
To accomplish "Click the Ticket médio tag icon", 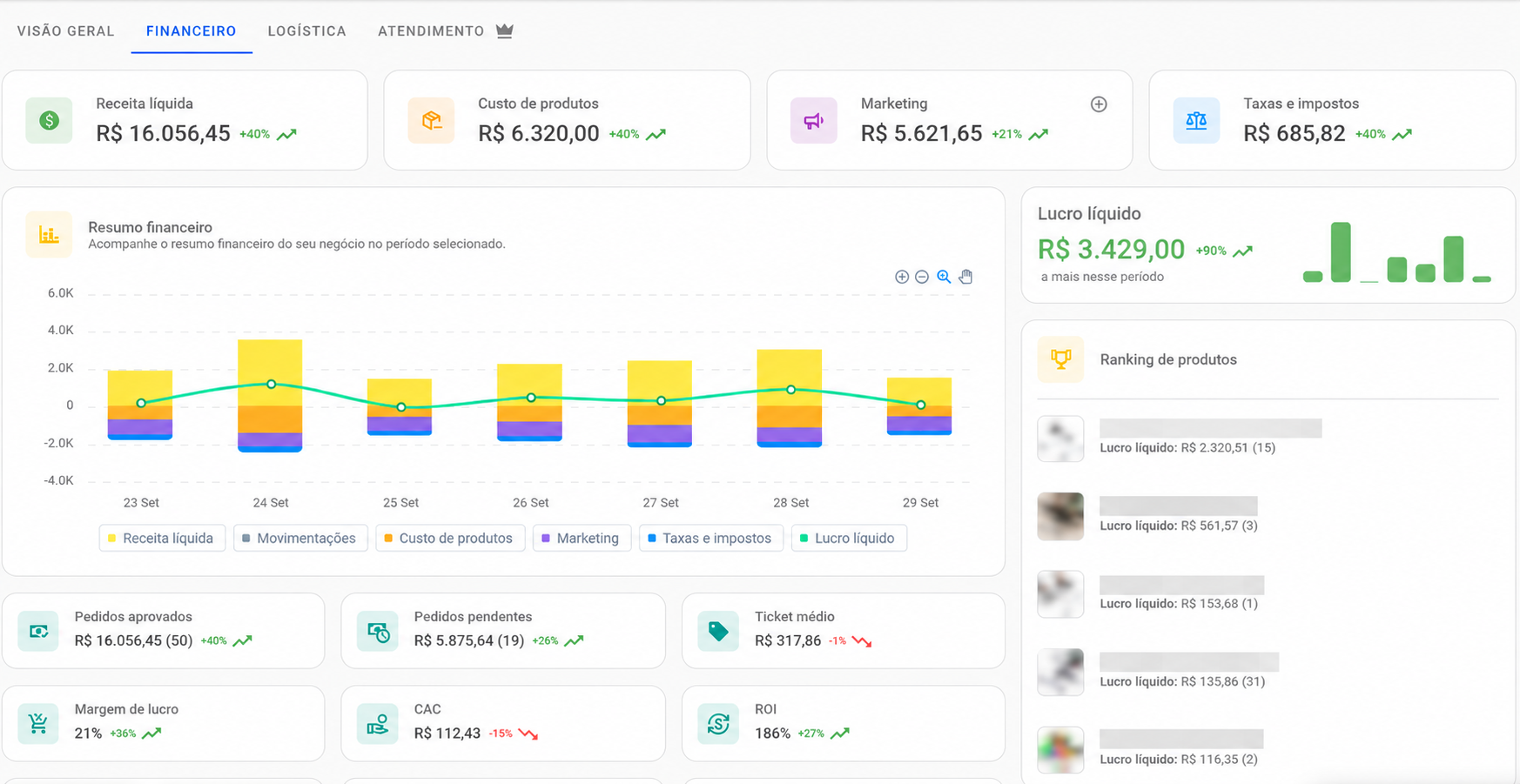I will 718,631.
